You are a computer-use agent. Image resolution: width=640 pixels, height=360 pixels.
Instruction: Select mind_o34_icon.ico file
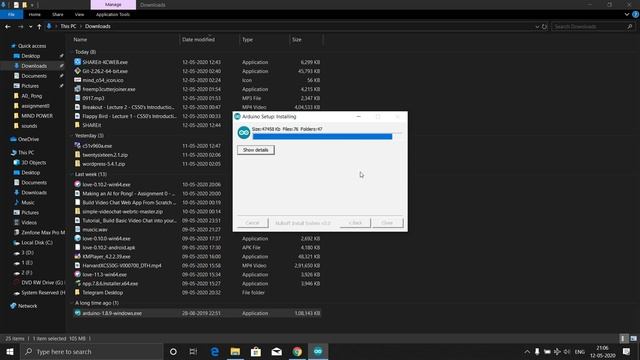(103, 80)
